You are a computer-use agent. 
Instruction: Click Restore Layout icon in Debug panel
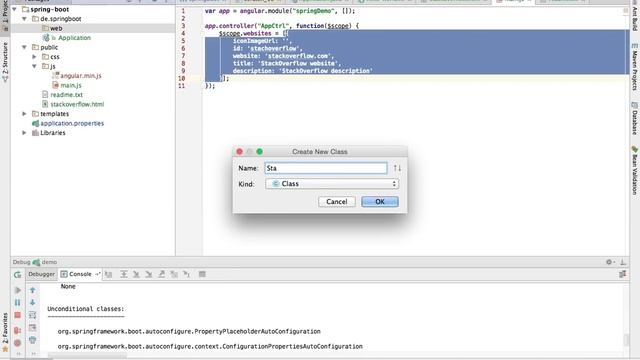click(x=622, y=275)
